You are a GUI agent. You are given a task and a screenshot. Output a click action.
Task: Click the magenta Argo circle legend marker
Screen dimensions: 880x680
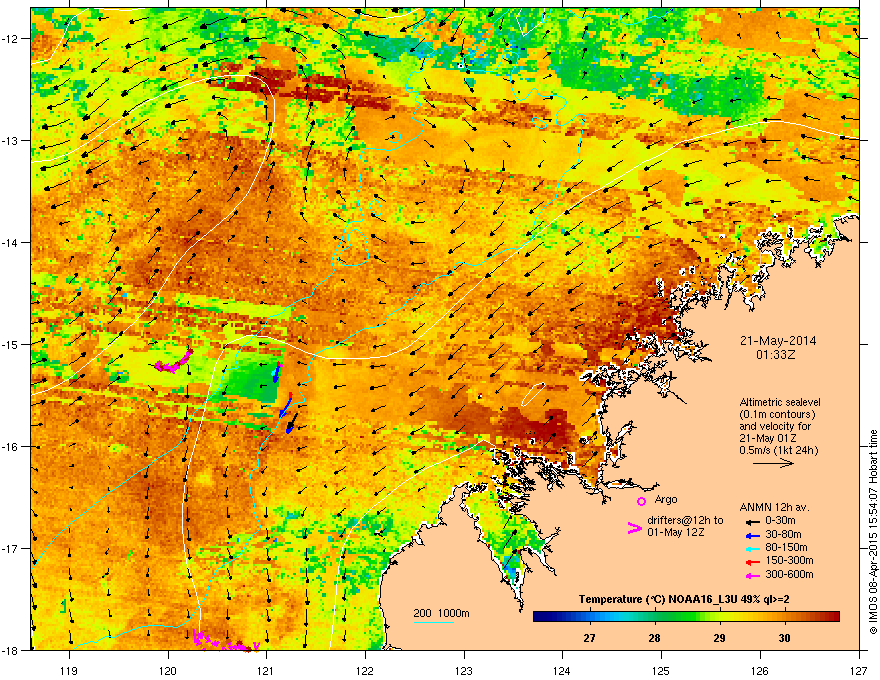click(641, 501)
